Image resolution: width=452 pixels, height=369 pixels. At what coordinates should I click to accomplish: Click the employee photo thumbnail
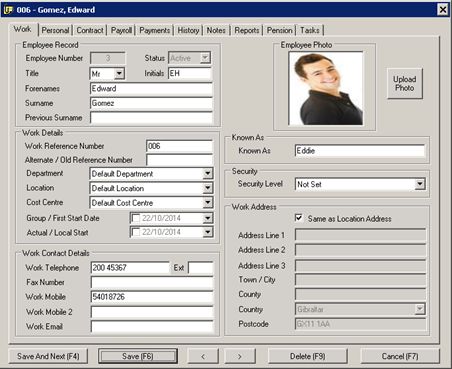click(326, 88)
